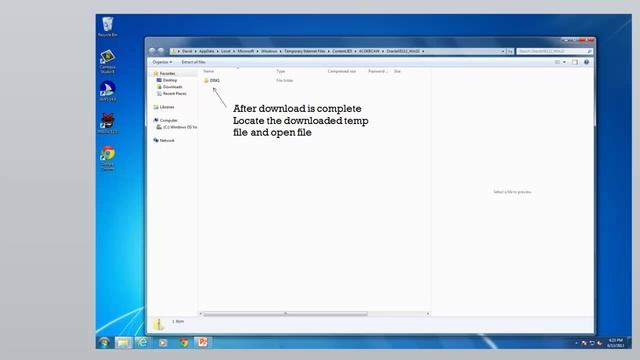Click the taskbar clock and date
Image resolution: width=640 pixels, height=360 pixels.
click(x=615, y=343)
